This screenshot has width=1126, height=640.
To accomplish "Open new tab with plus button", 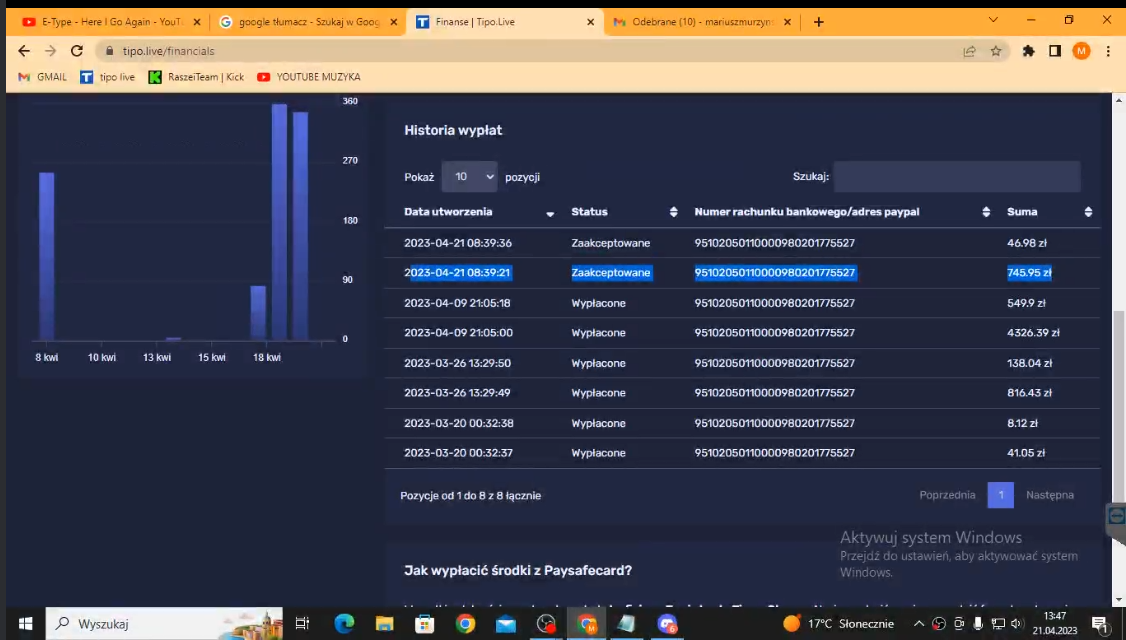I will 819,22.
